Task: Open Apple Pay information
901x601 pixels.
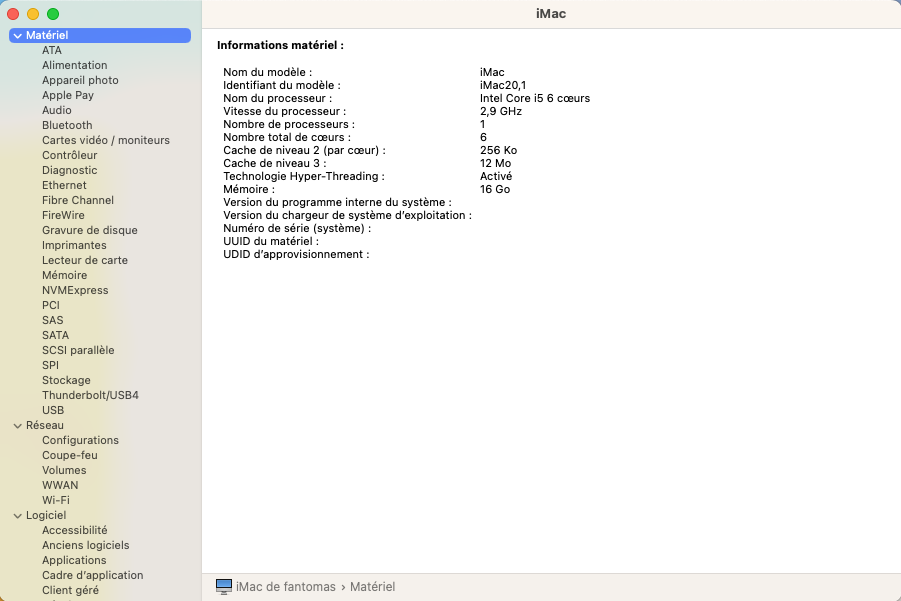Action: (x=68, y=95)
